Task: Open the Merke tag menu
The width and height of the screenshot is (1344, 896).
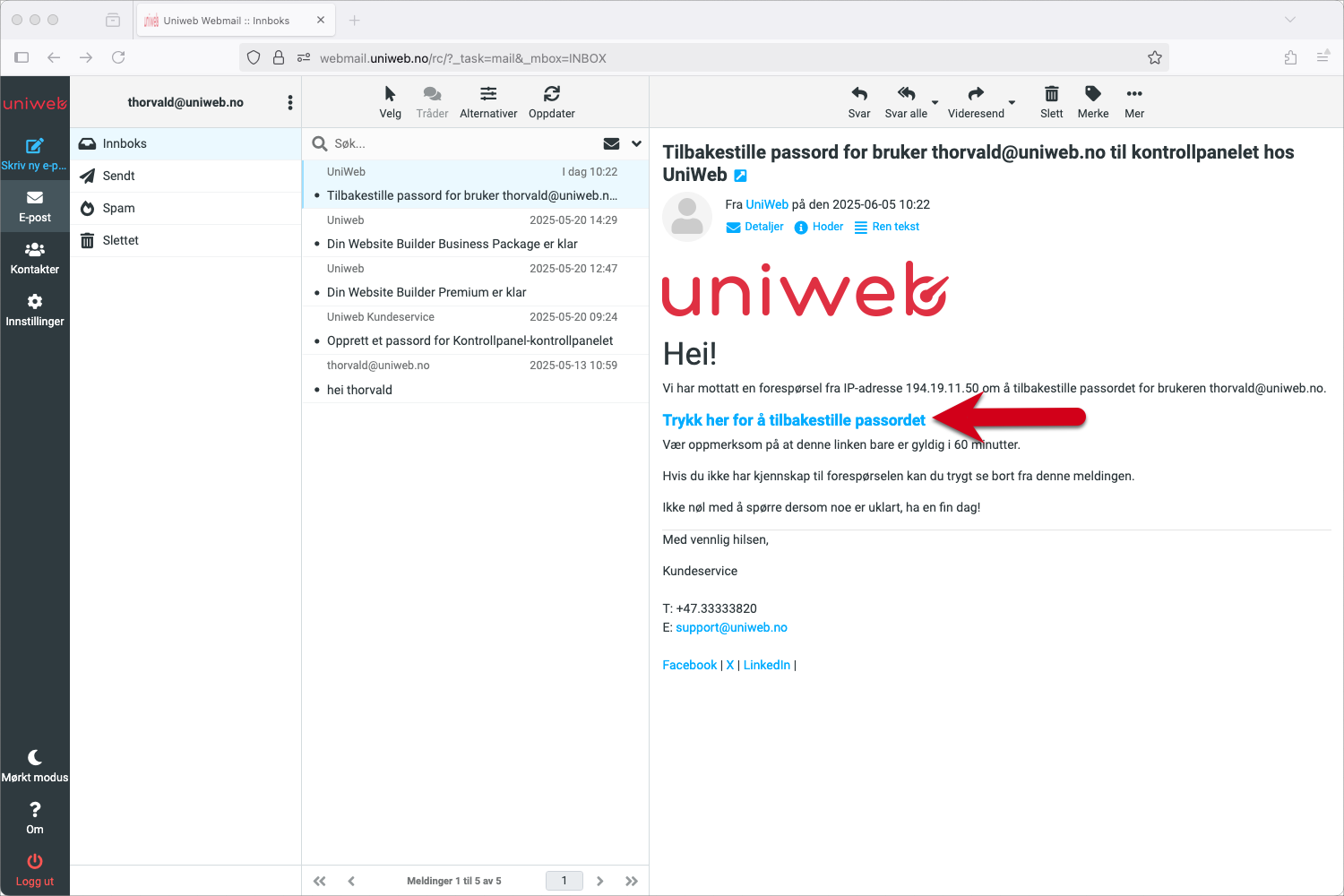Action: pyautogui.click(x=1093, y=102)
